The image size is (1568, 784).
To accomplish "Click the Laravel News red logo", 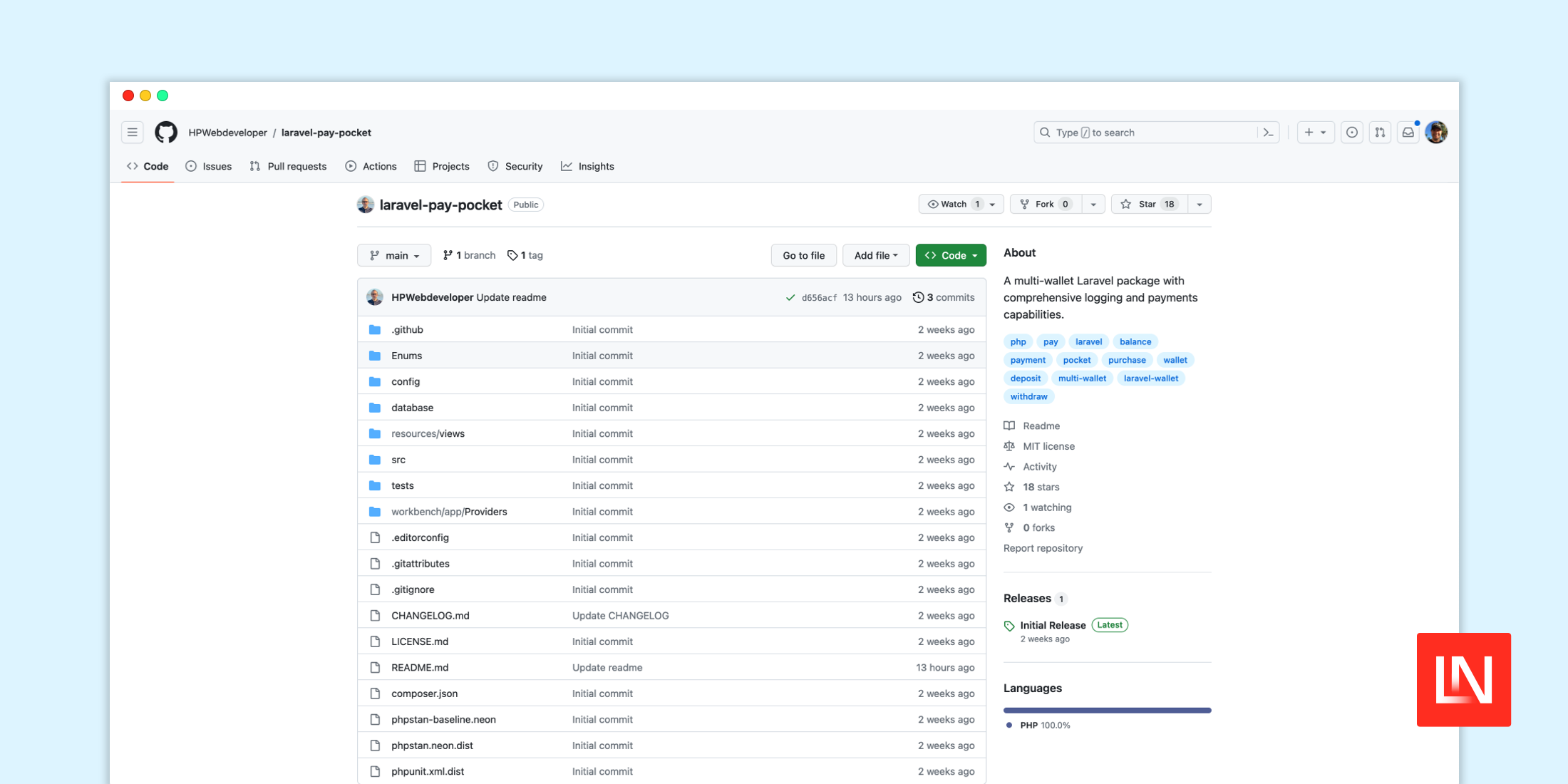I will [x=1464, y=680].
